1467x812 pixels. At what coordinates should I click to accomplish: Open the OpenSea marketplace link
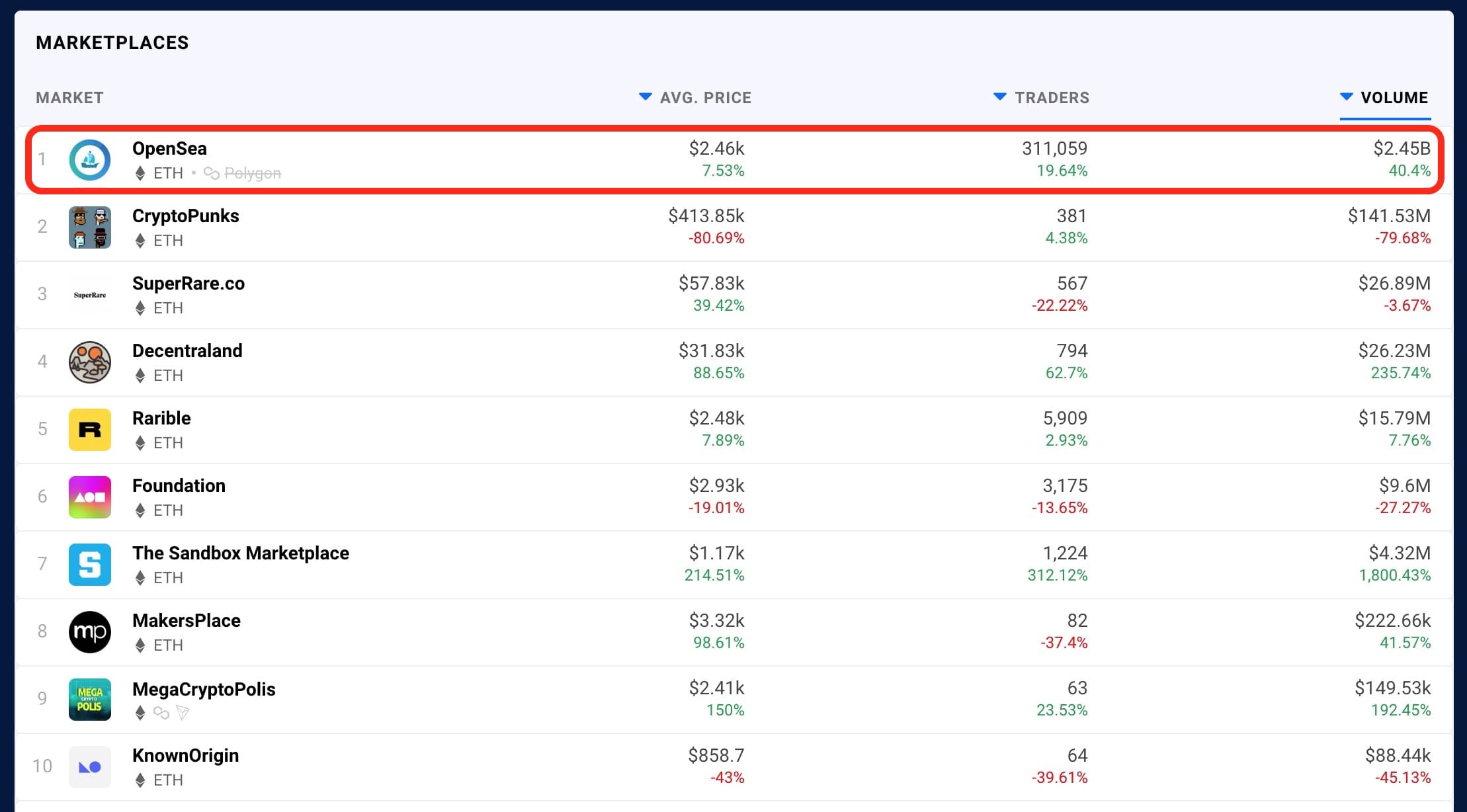point(169,149)
